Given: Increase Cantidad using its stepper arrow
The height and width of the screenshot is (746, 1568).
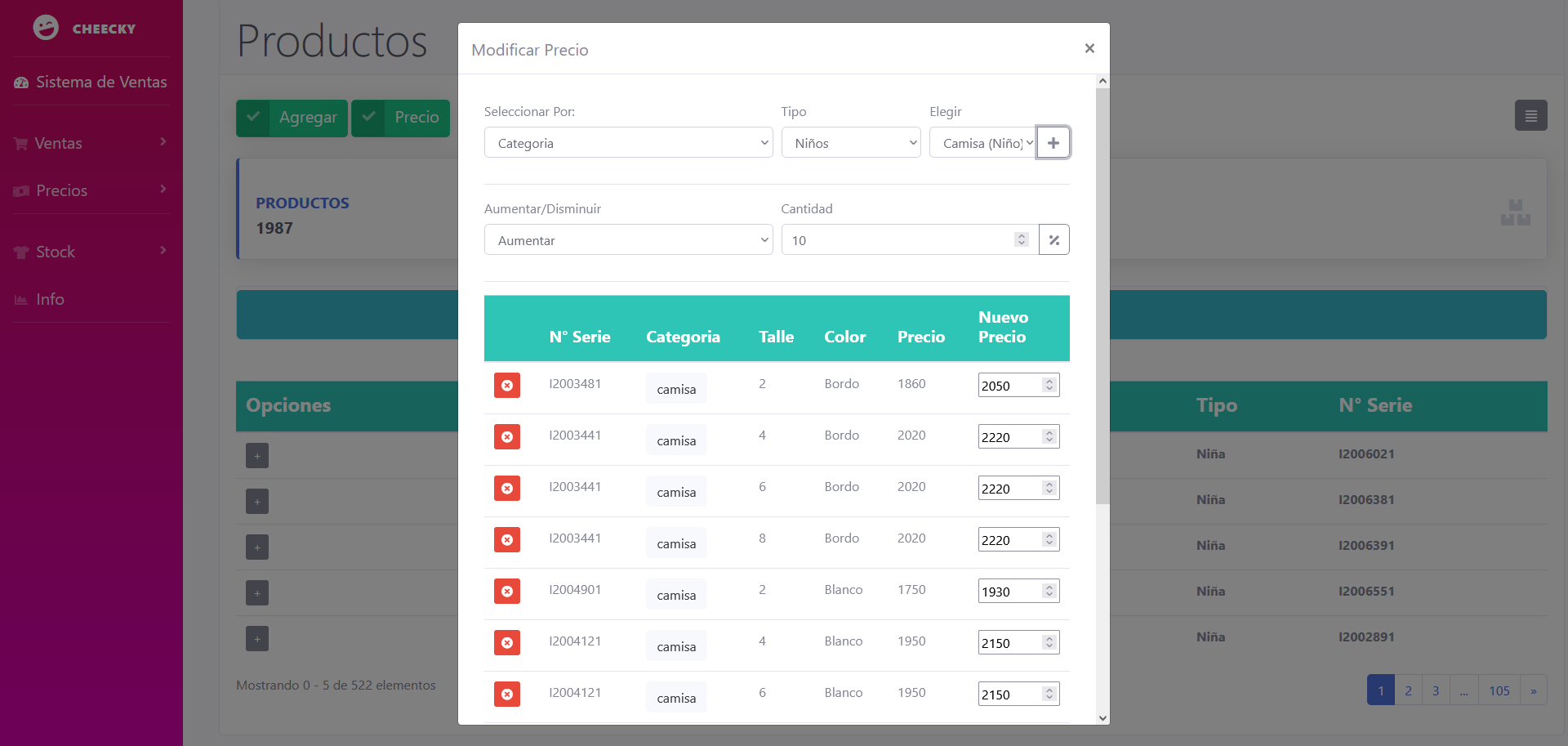Looking at the screenshot, I should click(x=1021, y=235).
